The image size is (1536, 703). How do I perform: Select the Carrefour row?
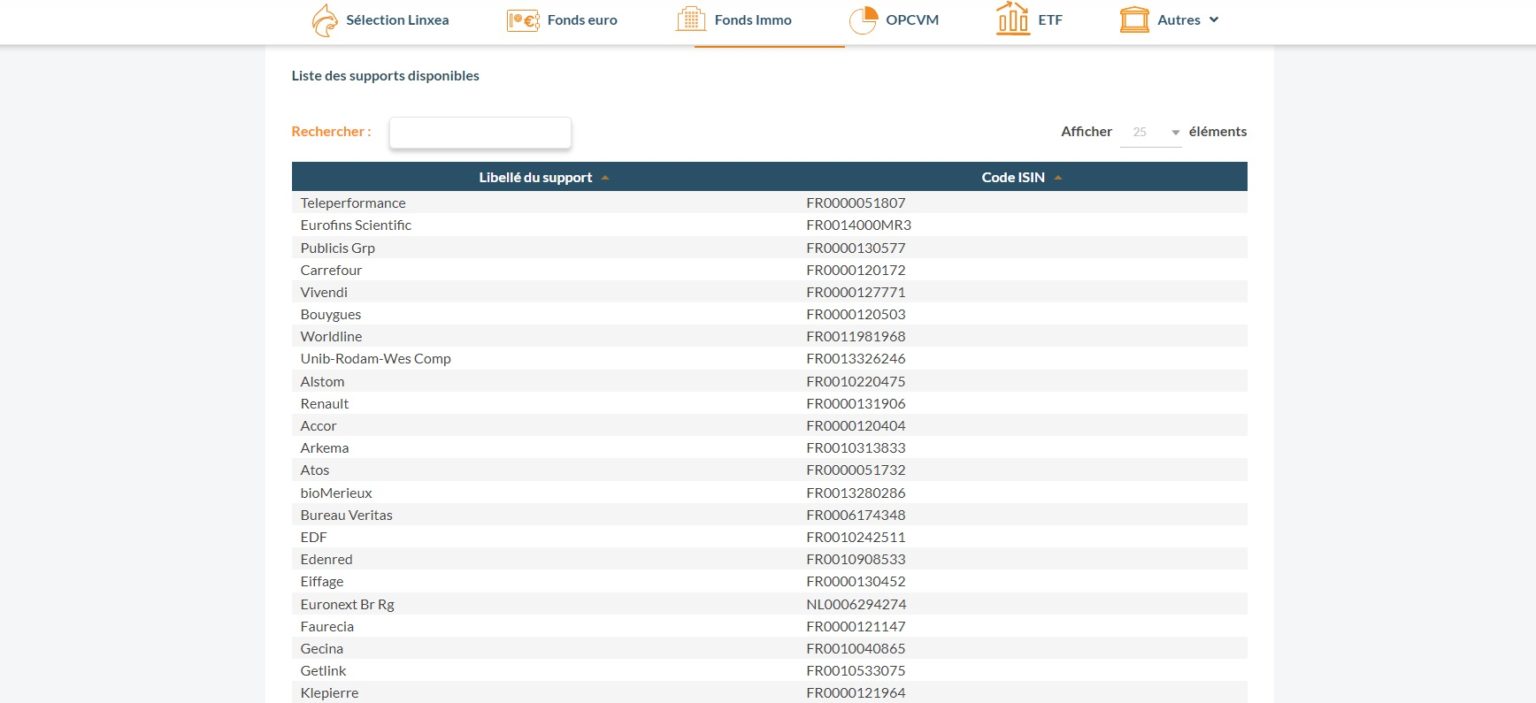click(331, 270)
